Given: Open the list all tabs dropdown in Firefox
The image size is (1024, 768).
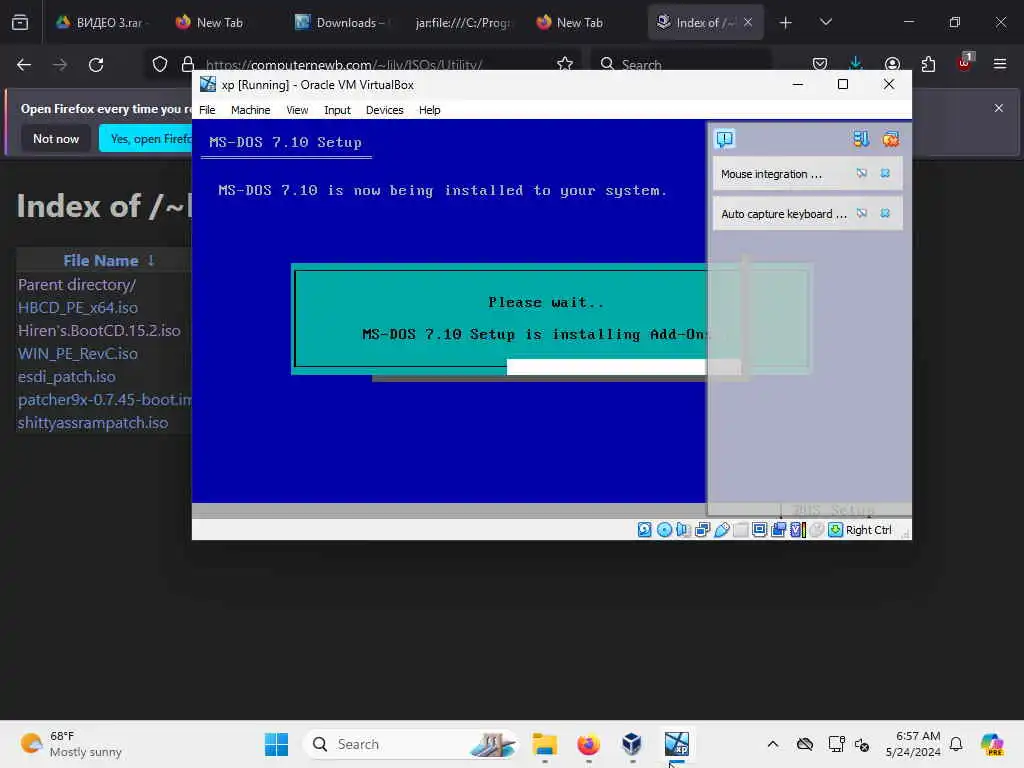Looking at the screenshot, I should click(825, 22).
